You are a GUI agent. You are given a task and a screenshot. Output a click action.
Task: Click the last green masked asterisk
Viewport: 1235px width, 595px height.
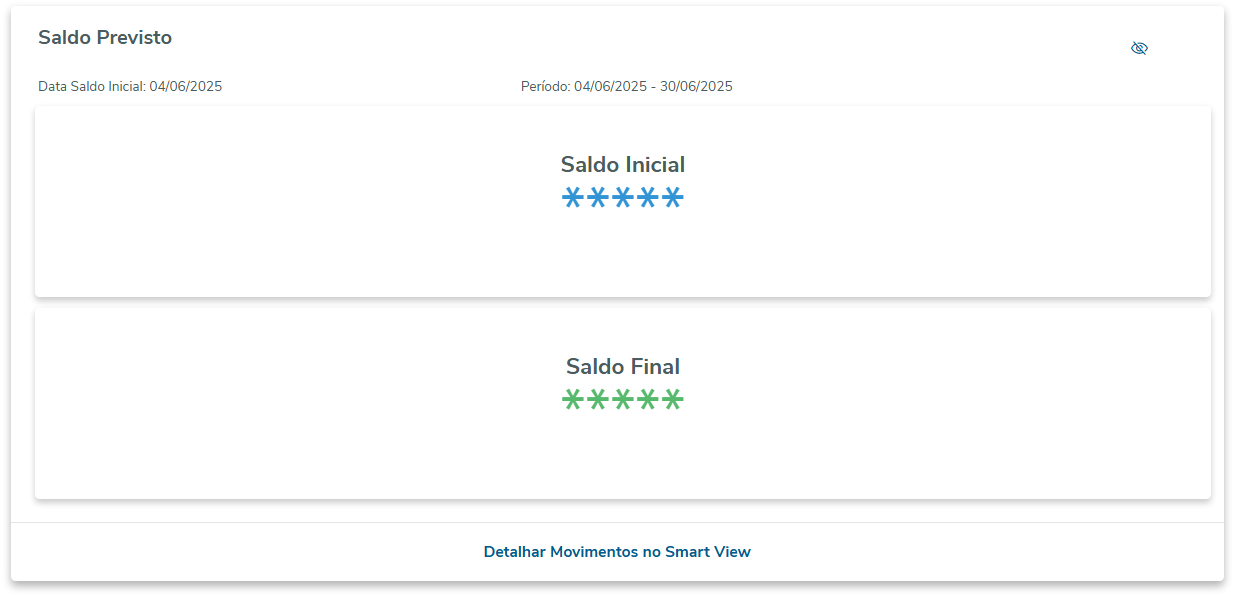pyautogui.click(x=673, y=400)
